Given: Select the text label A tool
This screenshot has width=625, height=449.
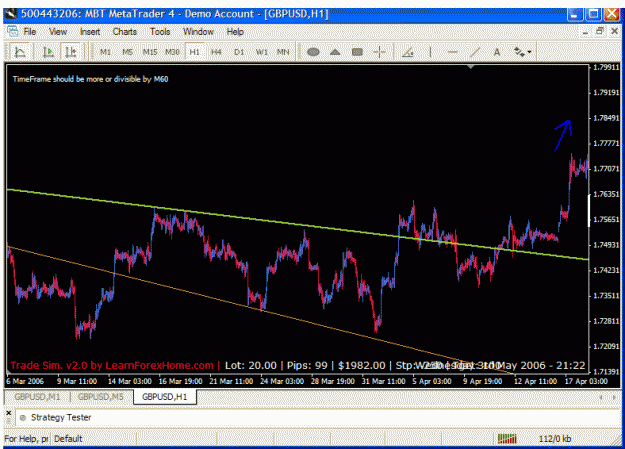Looking at the screenshot, I should [x=497, y=52].
